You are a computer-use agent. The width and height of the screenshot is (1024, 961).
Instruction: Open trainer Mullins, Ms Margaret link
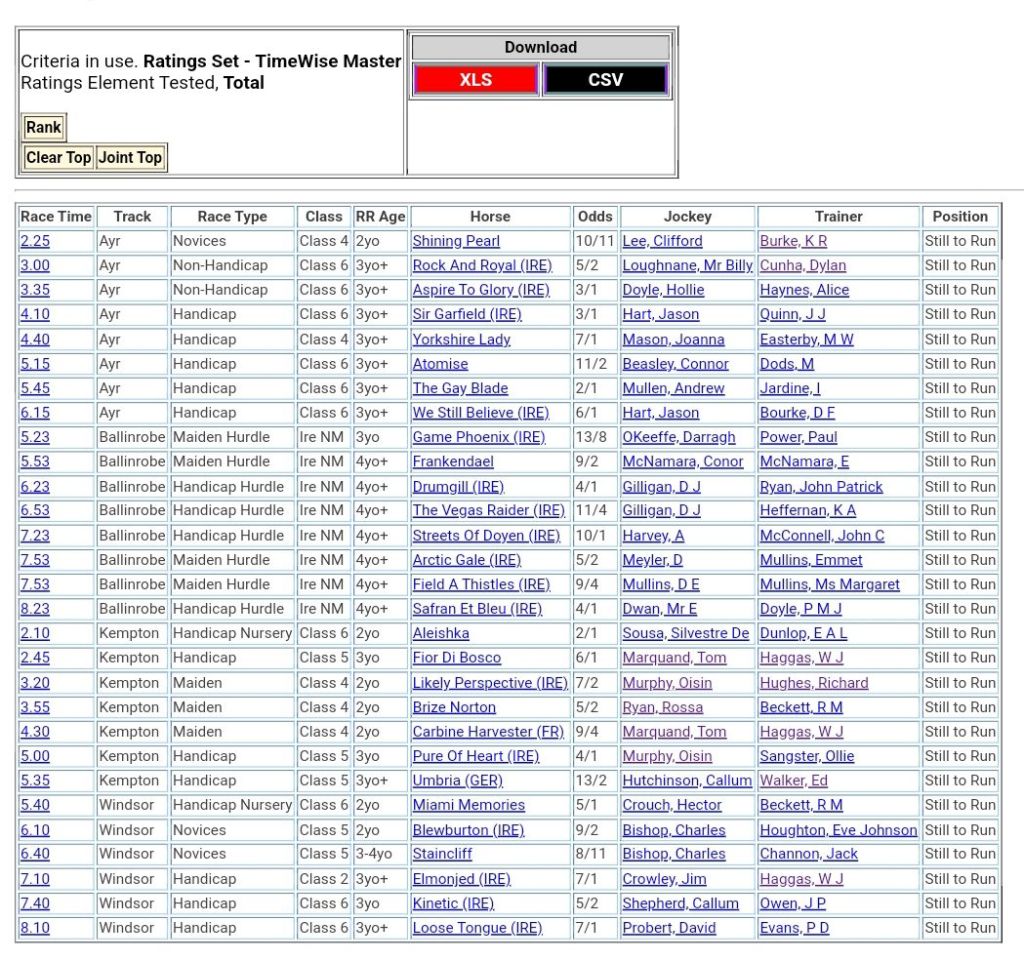click(829, 585)
